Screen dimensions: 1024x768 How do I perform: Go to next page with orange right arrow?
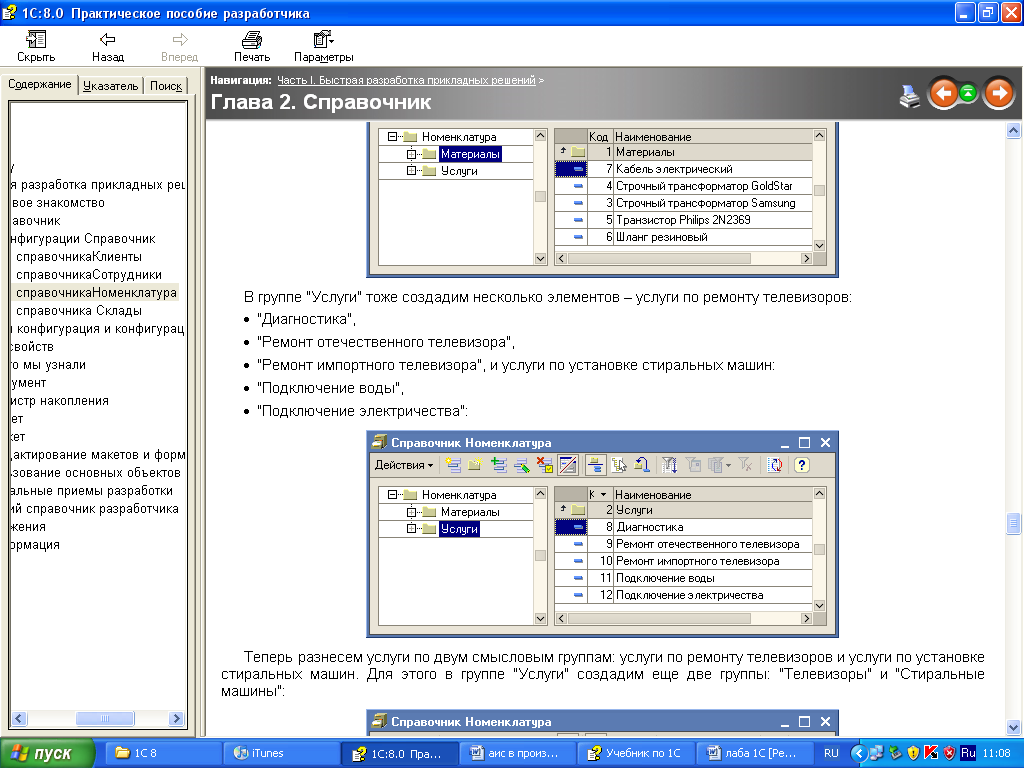click(x=998, y=94)
